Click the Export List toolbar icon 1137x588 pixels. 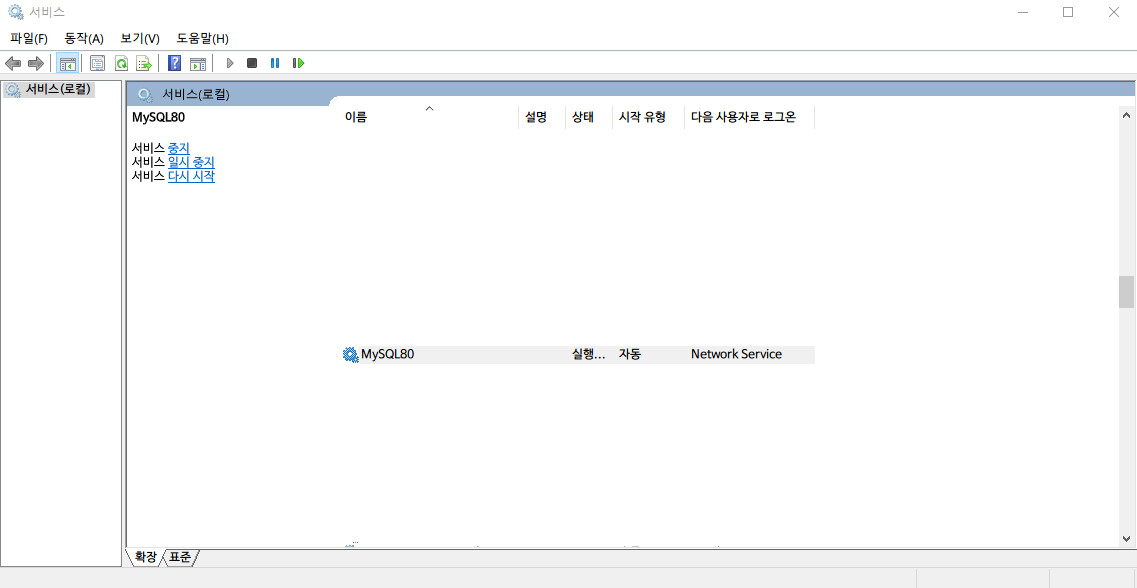(x=144, y=63)
